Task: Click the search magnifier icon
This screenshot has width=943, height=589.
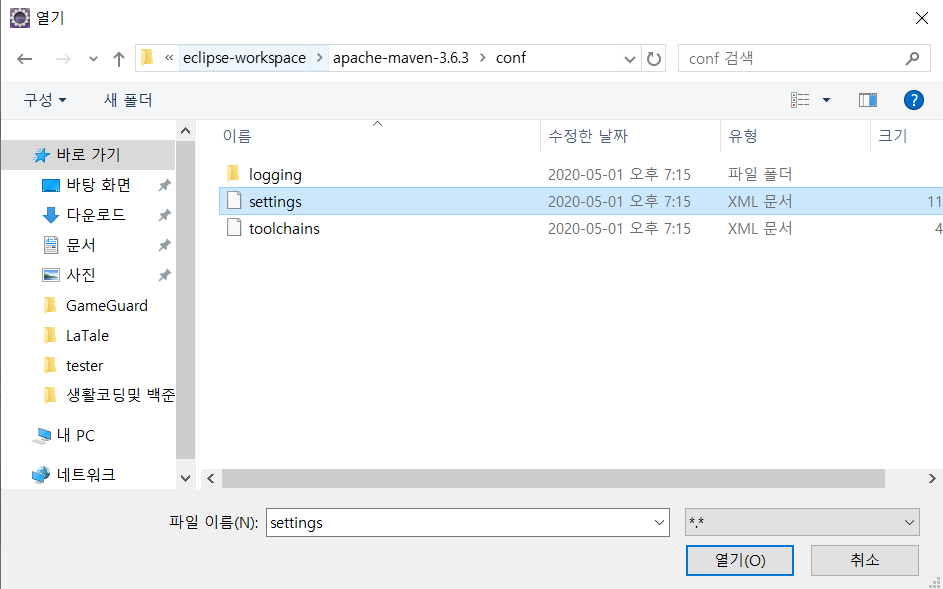Action: point(912,58)
